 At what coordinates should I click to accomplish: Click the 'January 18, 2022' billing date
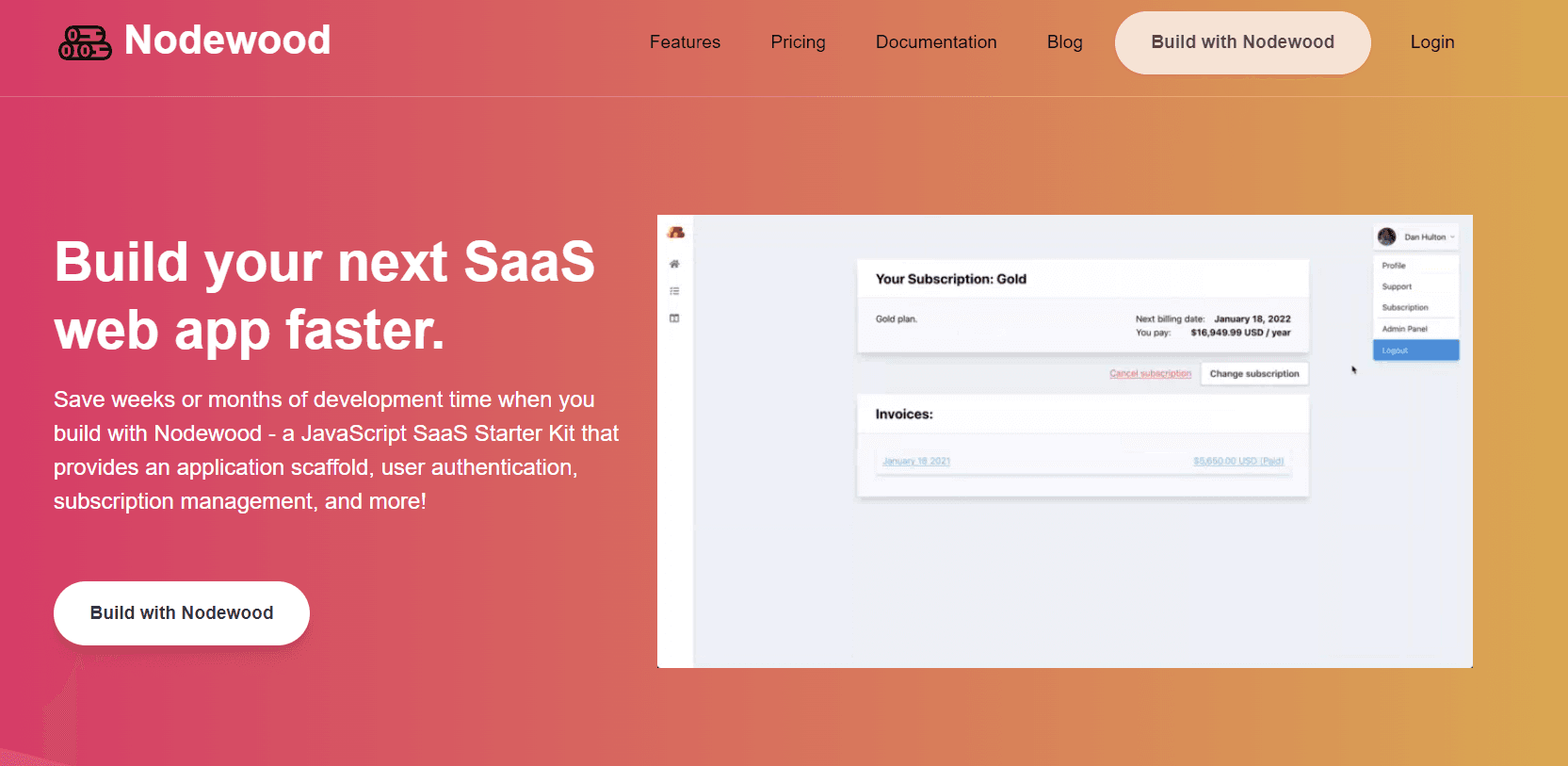pyautogui.click(x=1253, y=319)
